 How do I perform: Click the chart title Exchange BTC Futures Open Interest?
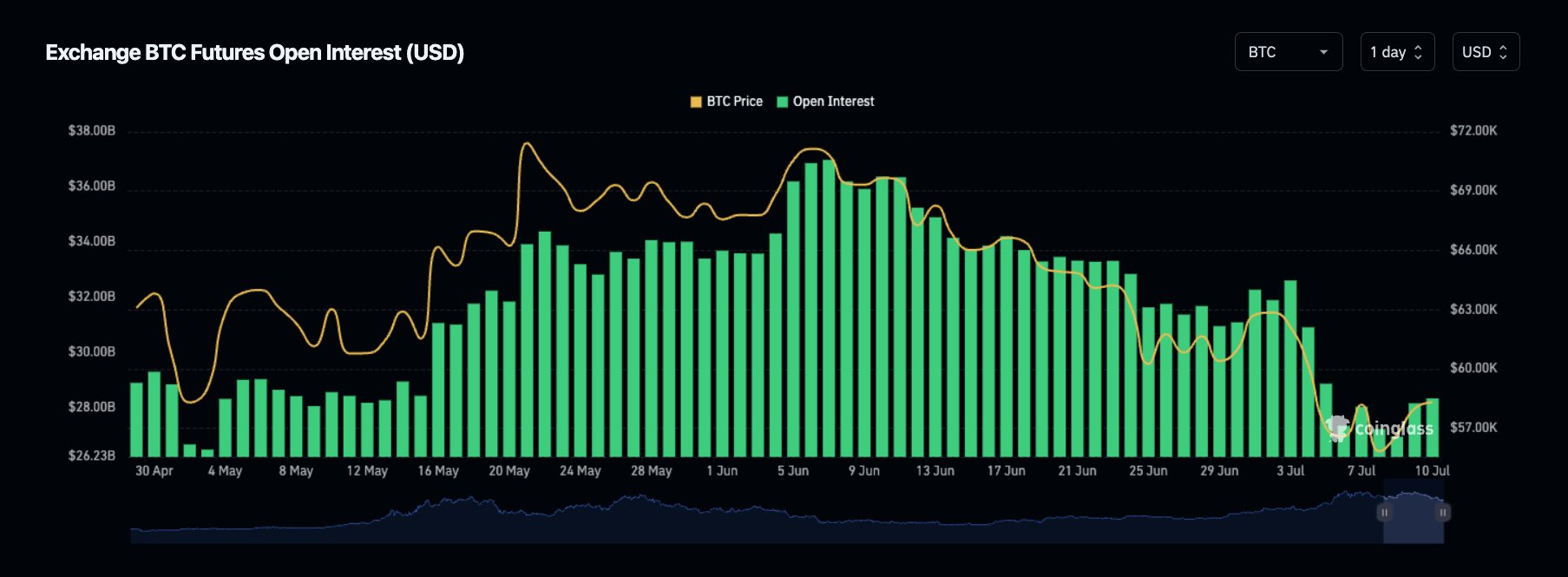[x=254, y=53]
